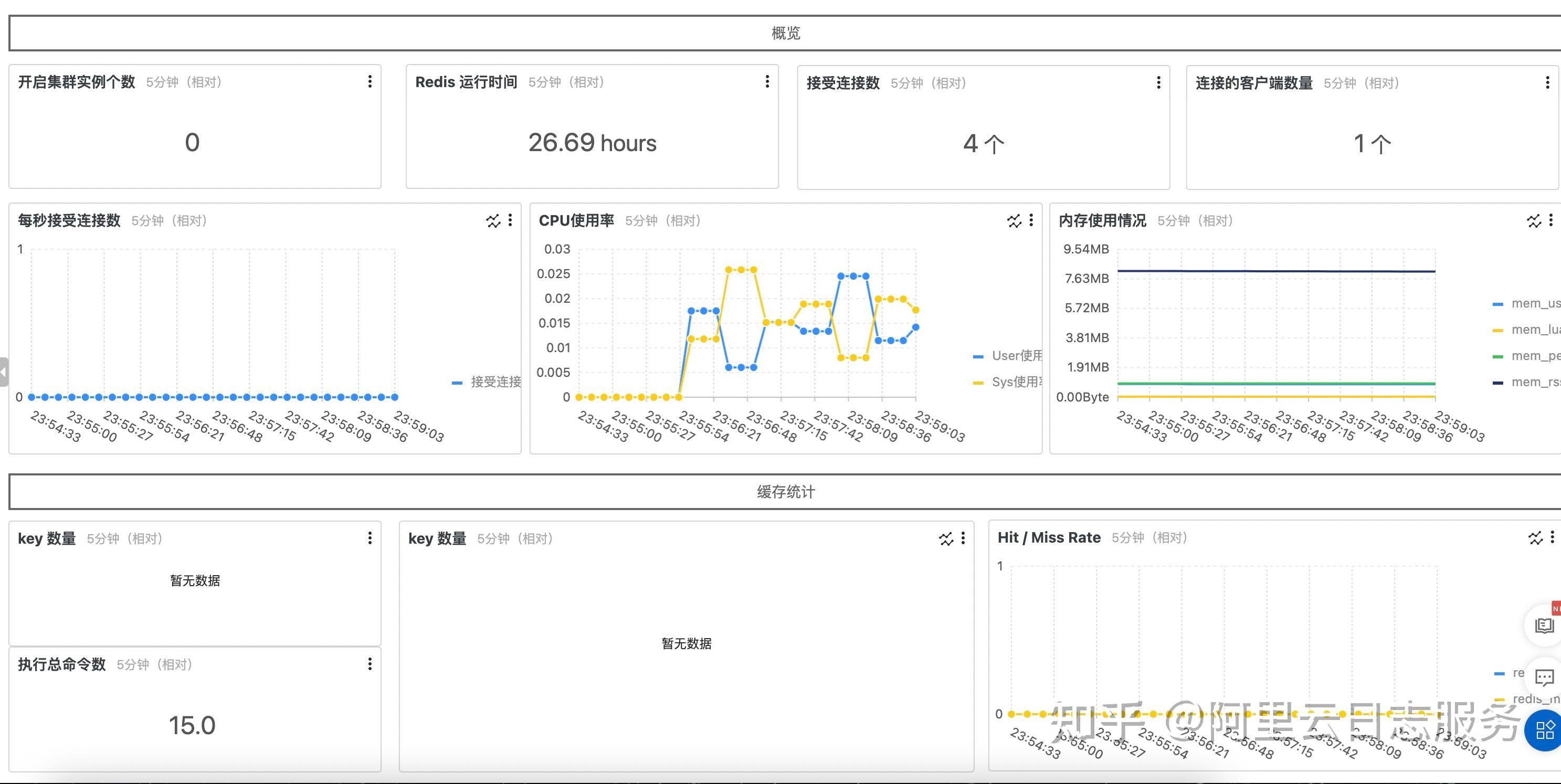Open more options for 接受连接数 panel

[1158, 83]
